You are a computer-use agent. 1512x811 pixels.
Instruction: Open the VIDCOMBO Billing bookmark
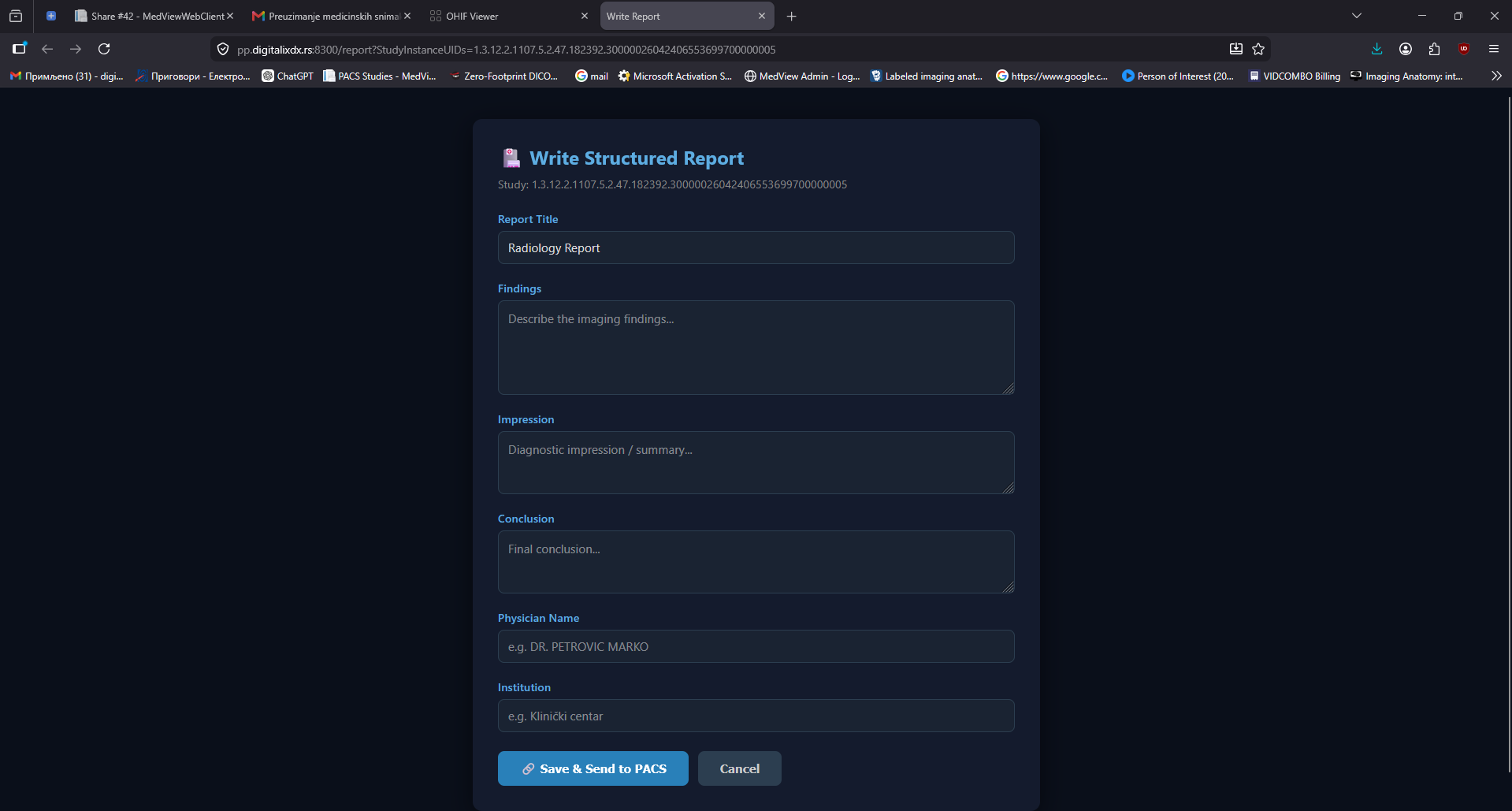(x=1295, y=76)
